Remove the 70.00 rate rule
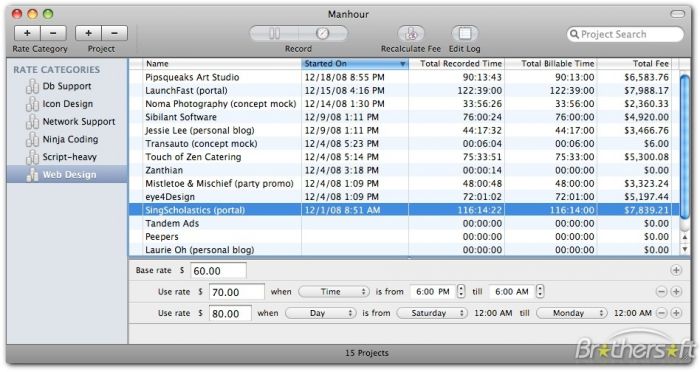The width and height of the screenshot is (700, 372). coord(662,292)
